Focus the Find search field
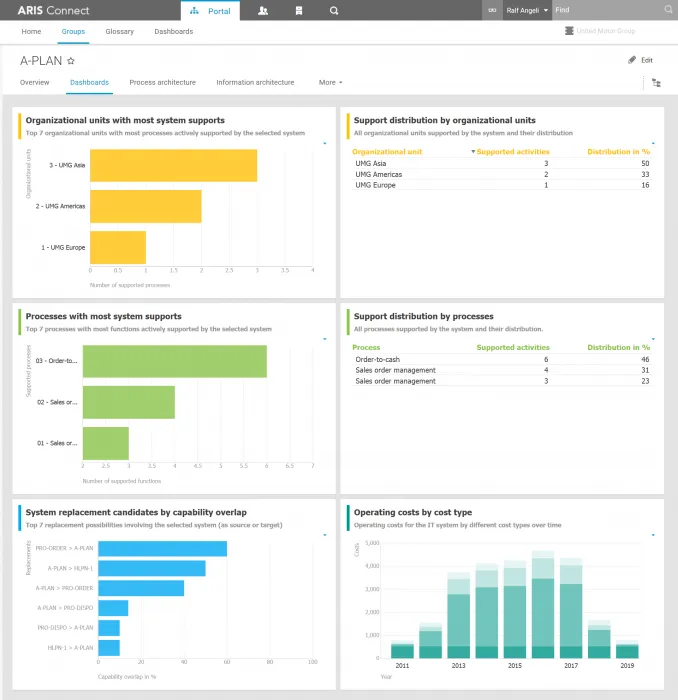Viewport: 678px width, 700px height. point(607,10)
